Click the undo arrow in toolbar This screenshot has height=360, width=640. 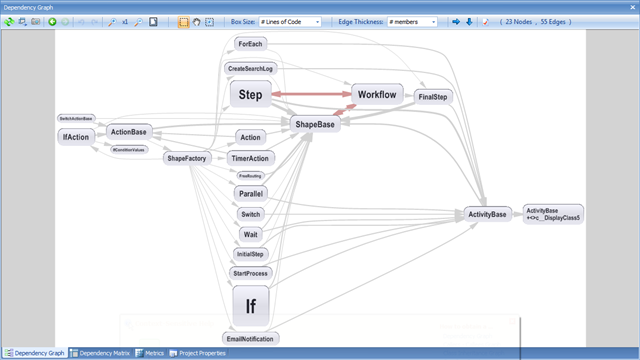(81, 22)
